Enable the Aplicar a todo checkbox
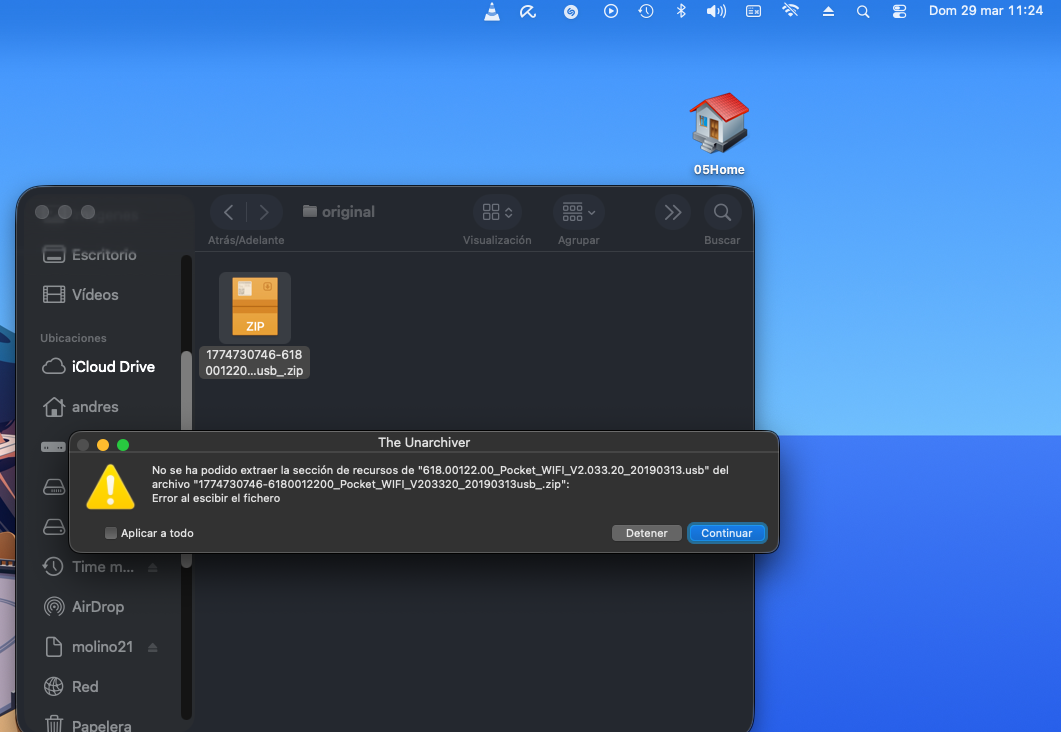1061x732 pixels. click(111, 533)
